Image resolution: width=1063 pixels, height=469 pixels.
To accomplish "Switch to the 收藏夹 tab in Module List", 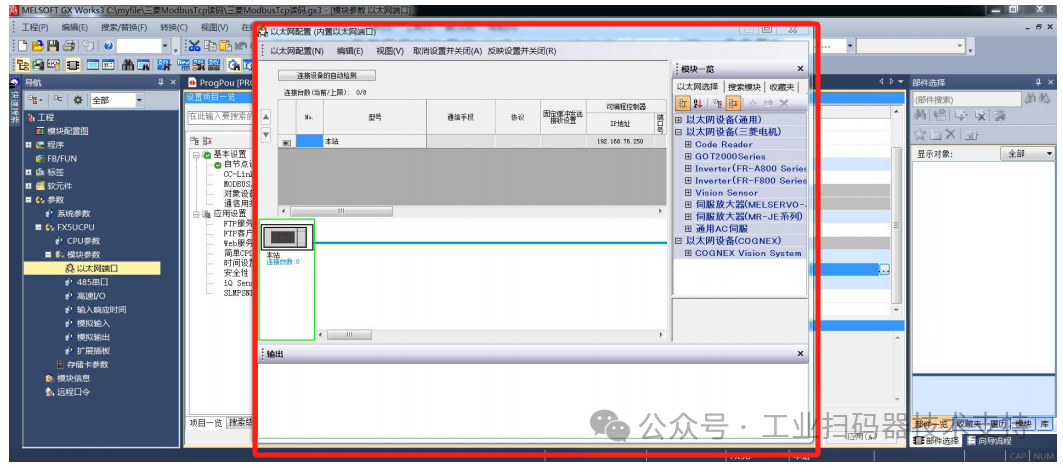I will pyautogui.click(x=782, y=87).
